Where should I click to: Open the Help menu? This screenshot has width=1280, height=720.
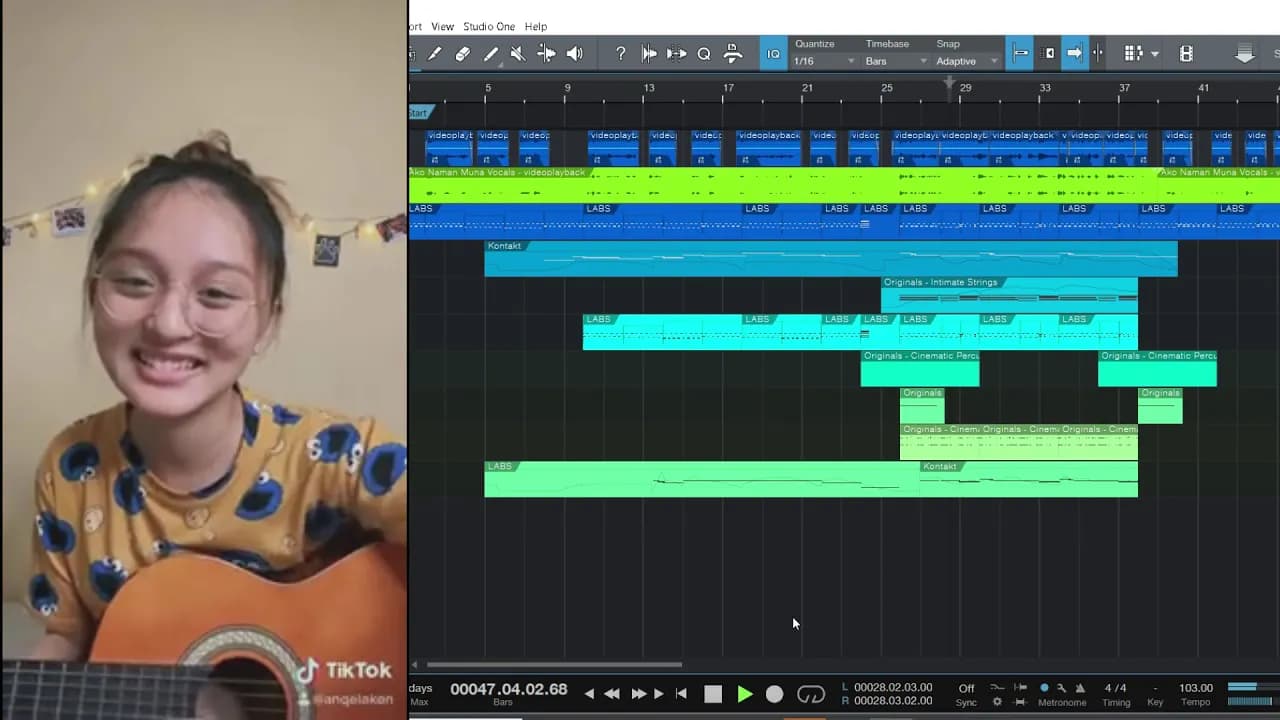coord(536,27)
